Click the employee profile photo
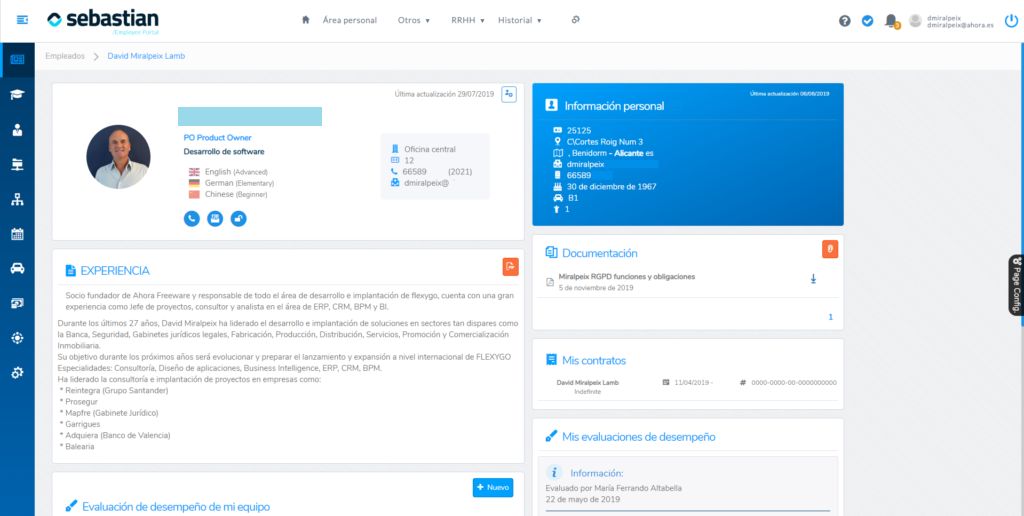1024x516 pixels. (x=118, y=157)
